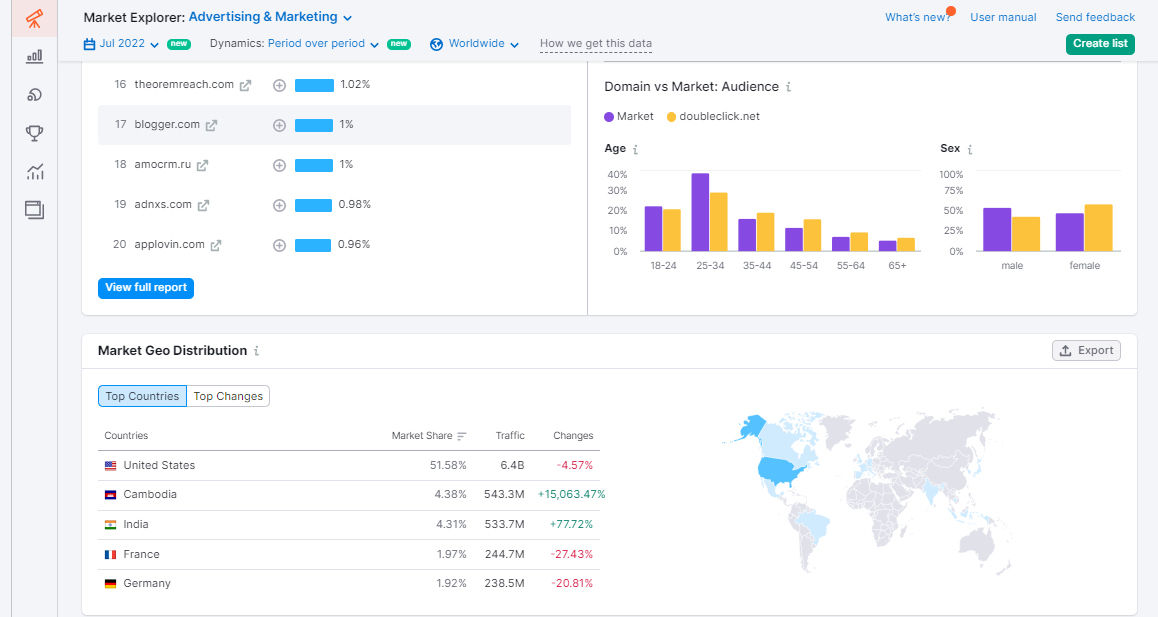Select the Top Countries tab
Viewport: 1158px width, 617px height.
142,396
